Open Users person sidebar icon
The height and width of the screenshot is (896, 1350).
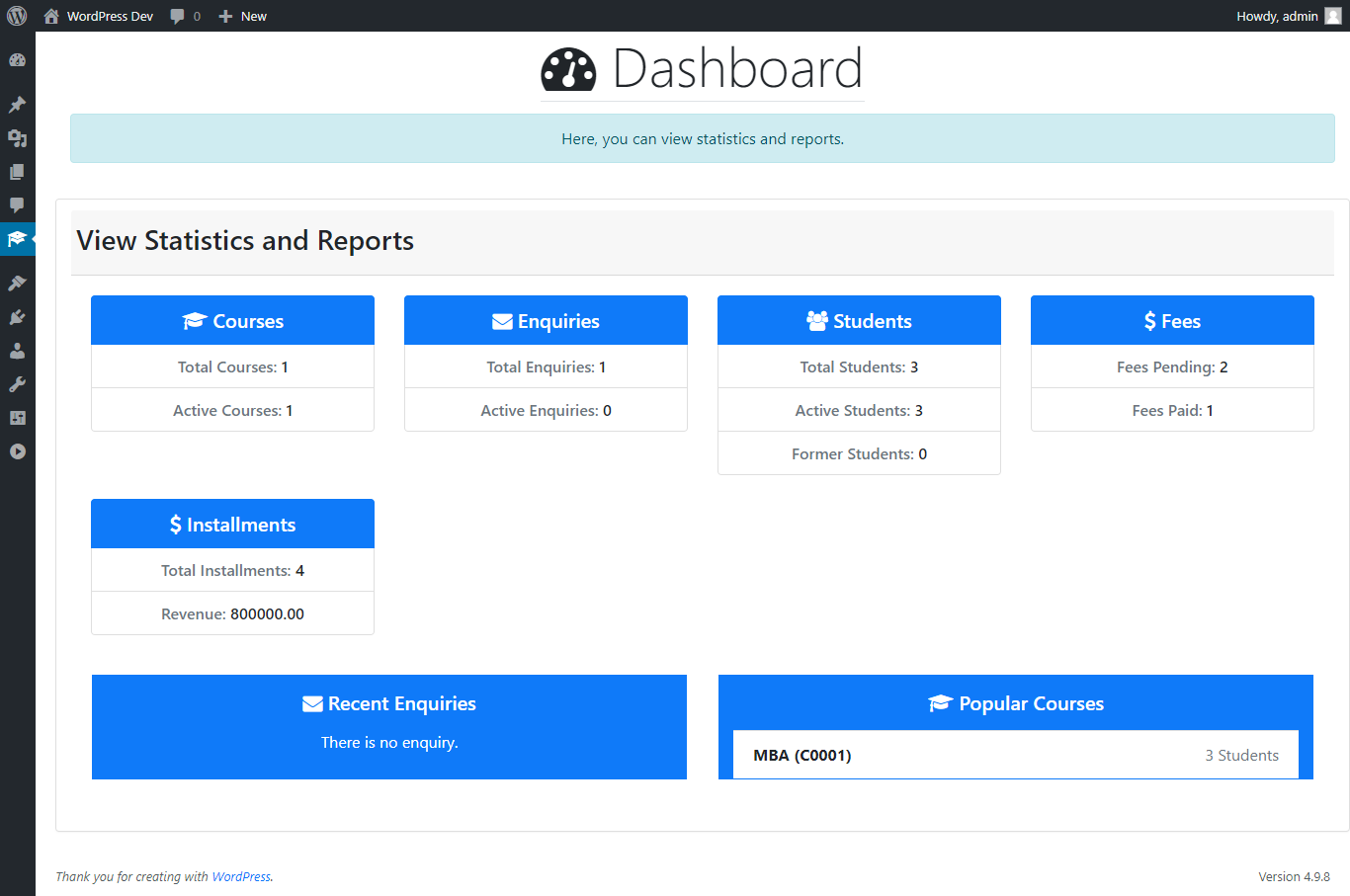tap(17, 351)
